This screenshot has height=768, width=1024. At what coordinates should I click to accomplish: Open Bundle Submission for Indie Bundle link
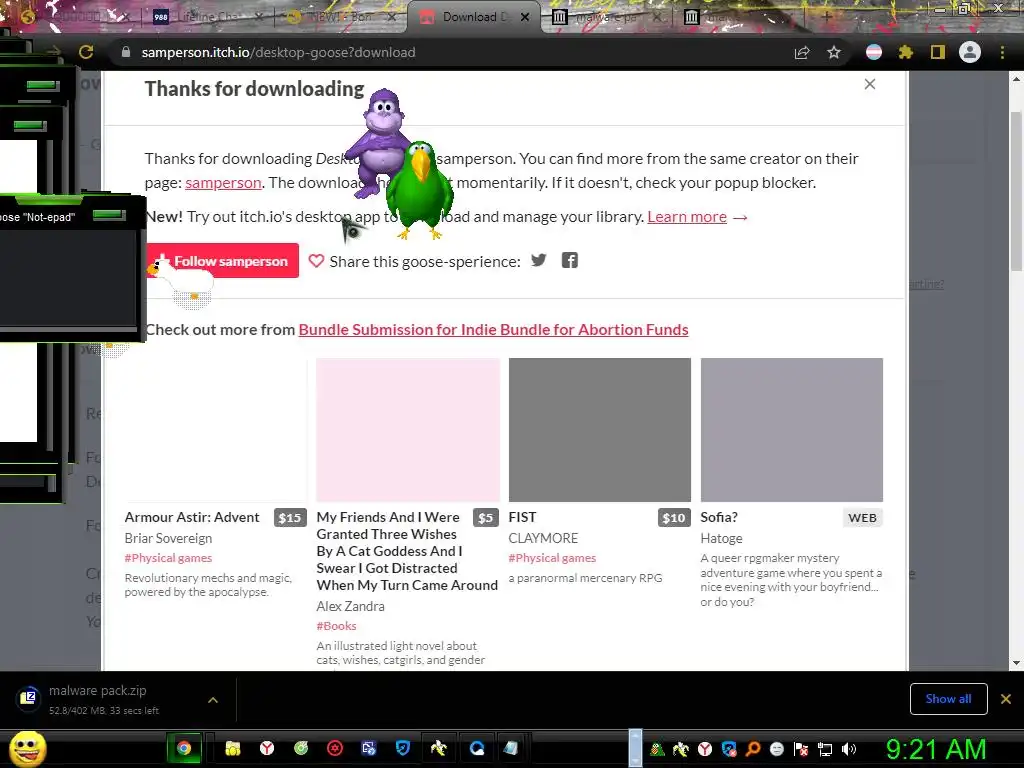(493, 330)
